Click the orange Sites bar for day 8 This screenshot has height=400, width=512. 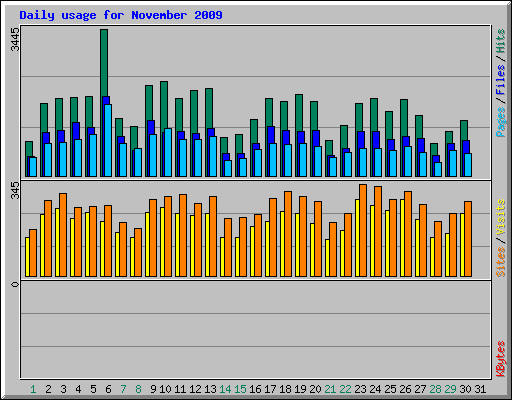pos(138,252)
